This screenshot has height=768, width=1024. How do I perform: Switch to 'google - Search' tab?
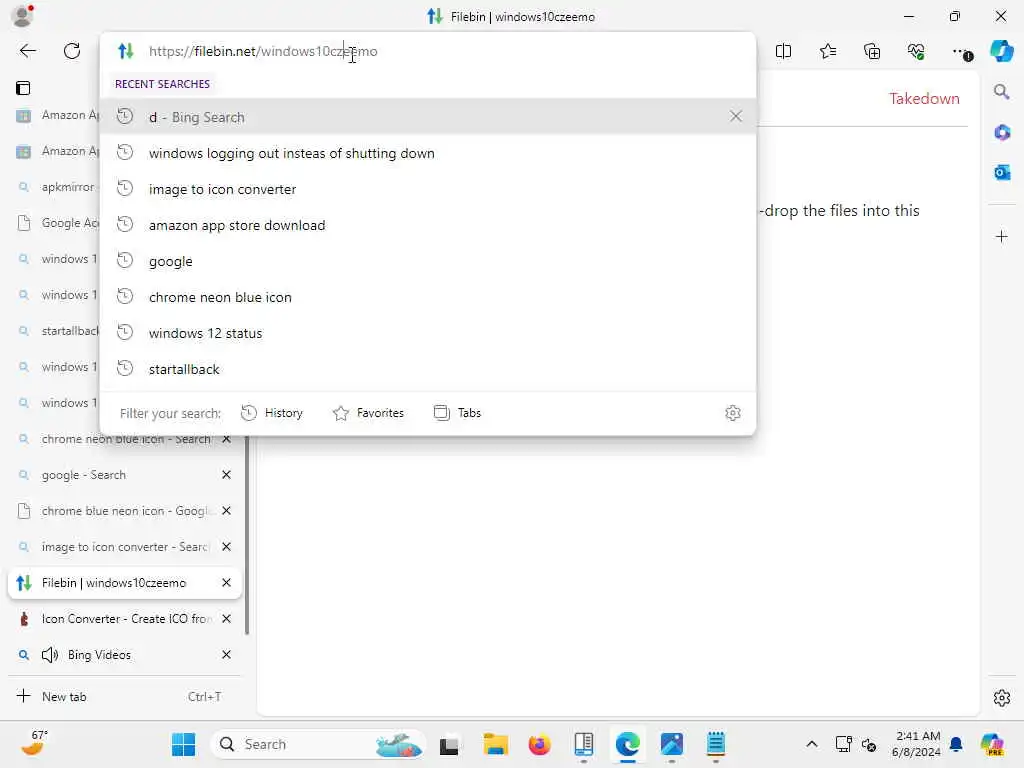tap(124, 475)
